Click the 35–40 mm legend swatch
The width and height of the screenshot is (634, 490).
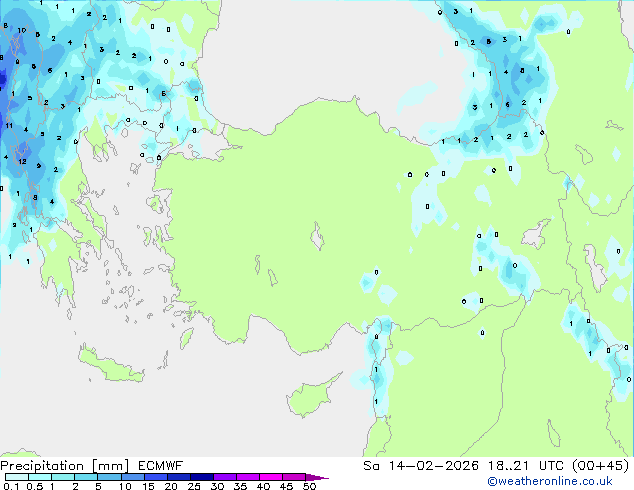point(247,477)
